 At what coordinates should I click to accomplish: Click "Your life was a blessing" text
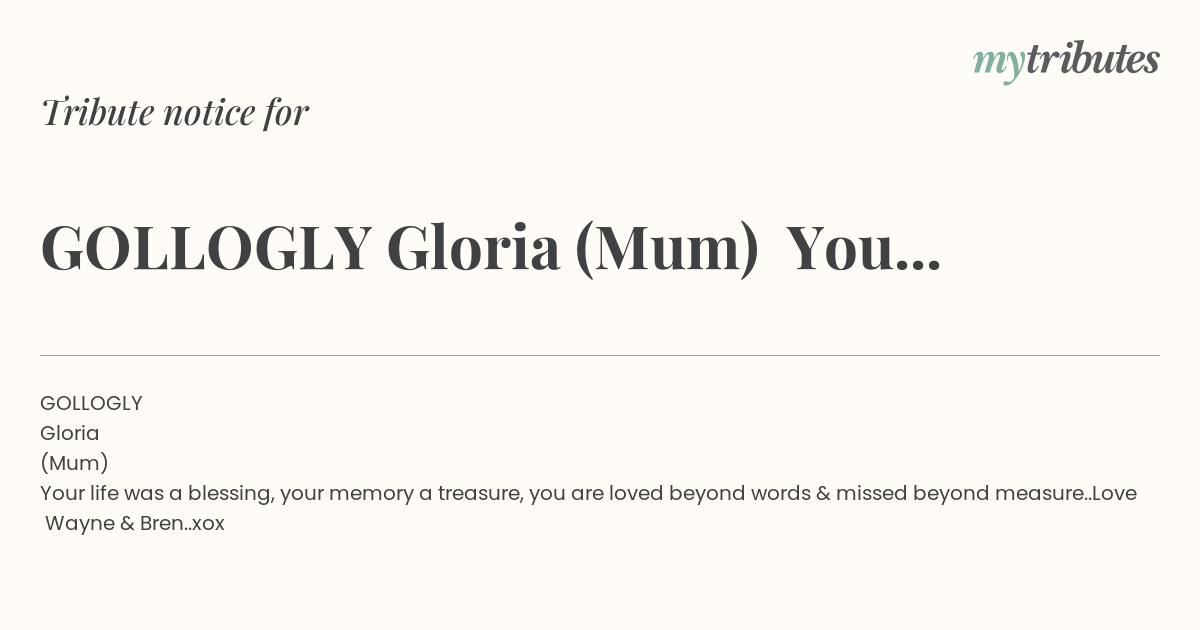157,493
